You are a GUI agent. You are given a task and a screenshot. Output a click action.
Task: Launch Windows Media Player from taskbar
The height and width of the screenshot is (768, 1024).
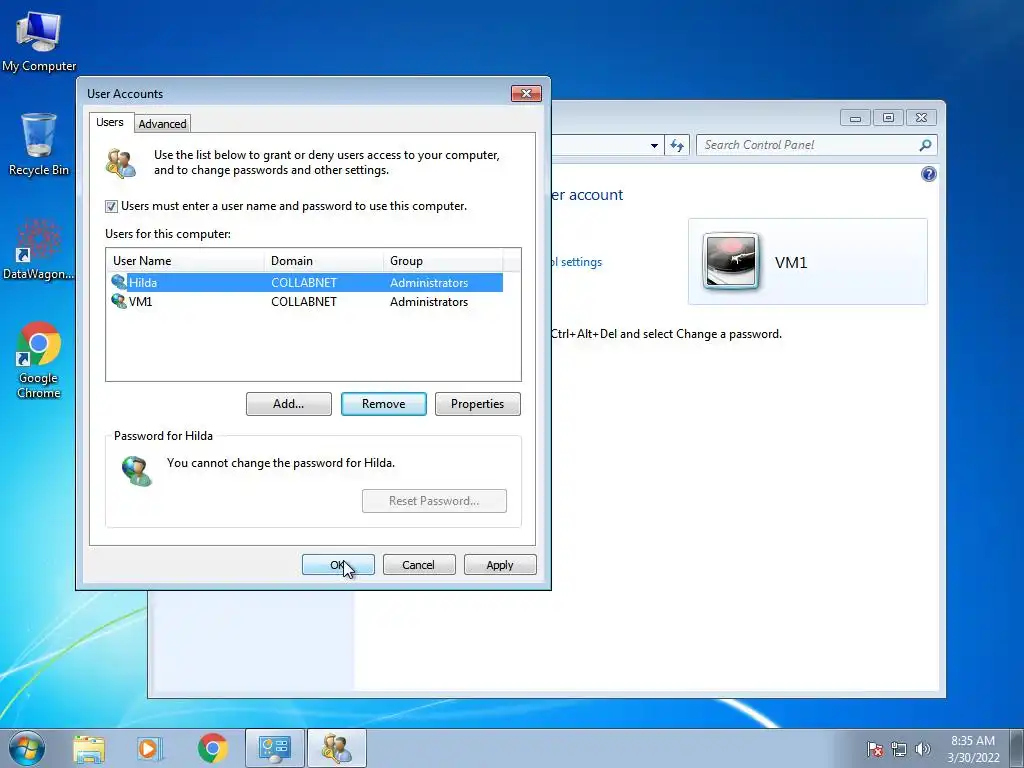(x=150, y=748)
